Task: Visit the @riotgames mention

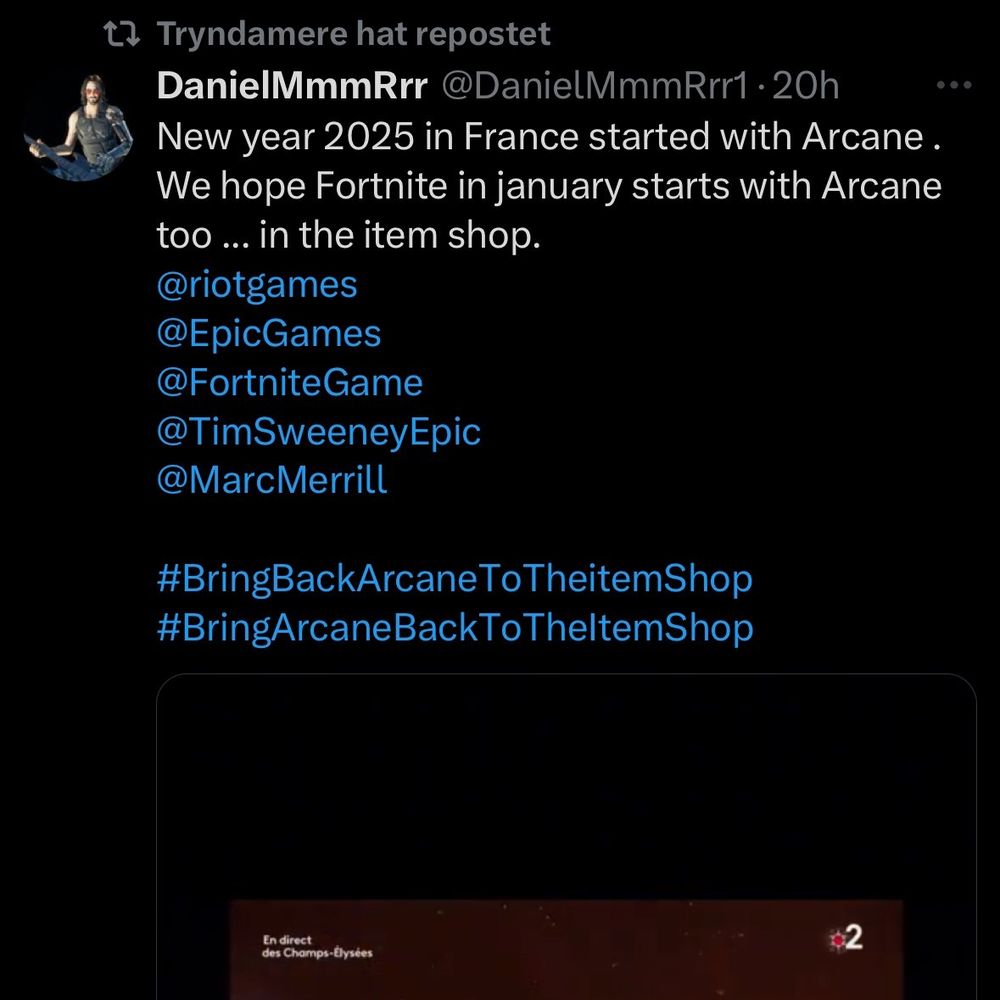Action: coord(257,285)
